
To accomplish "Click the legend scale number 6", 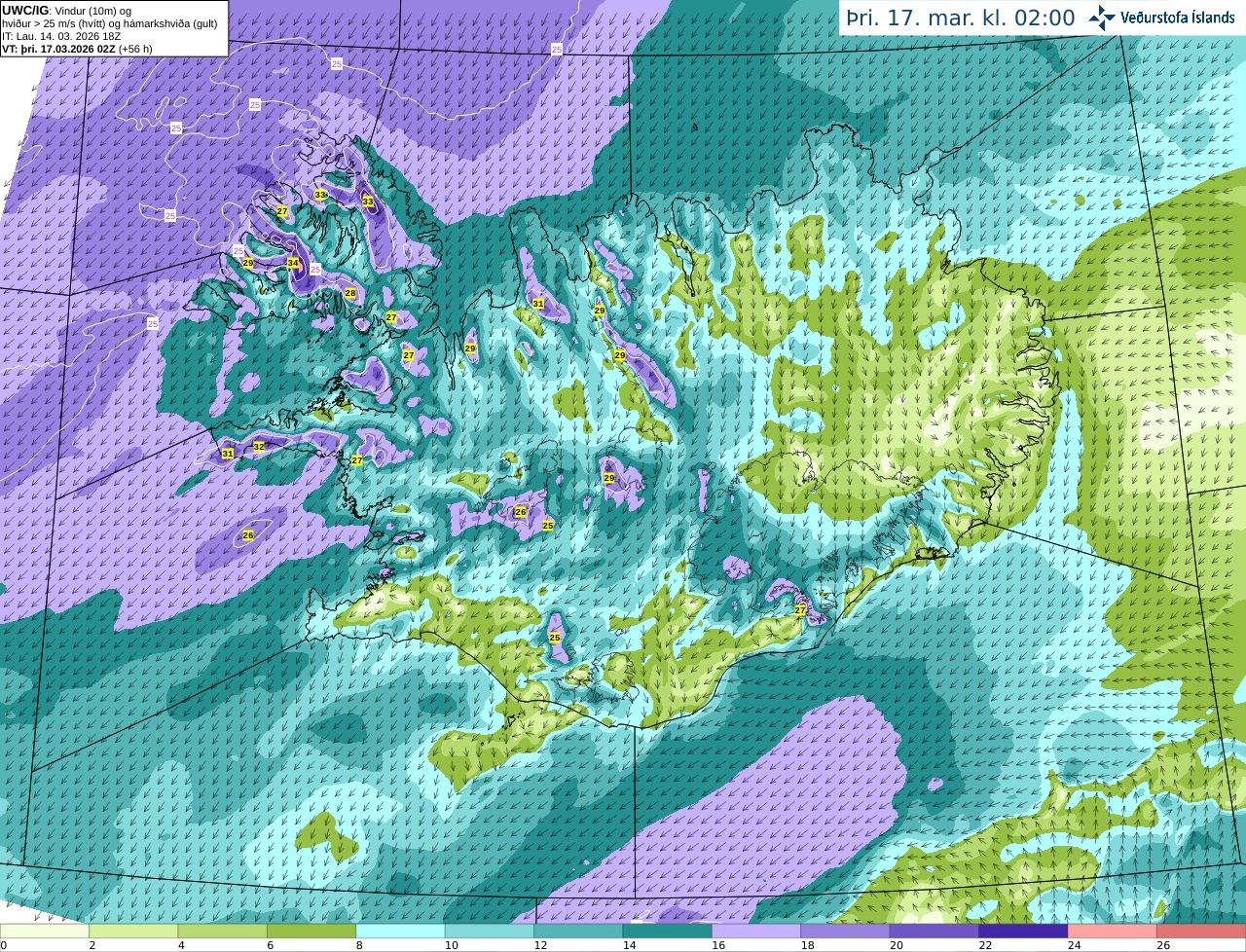I will pos(271,945).
